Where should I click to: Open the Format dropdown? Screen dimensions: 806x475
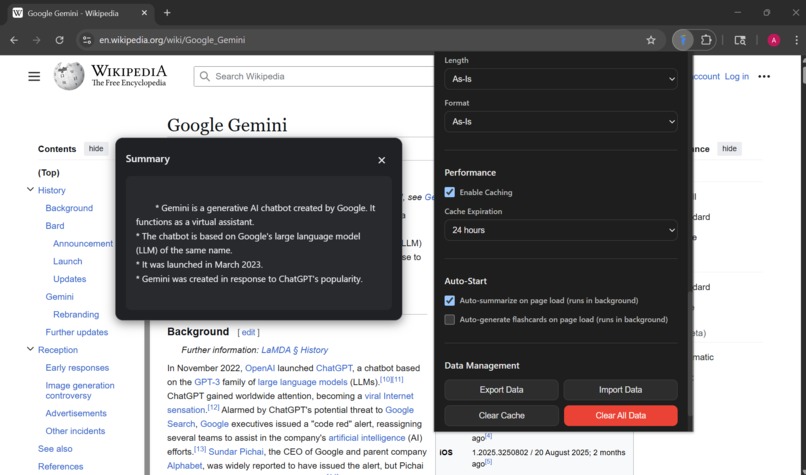pyautogui.click(x=561, y=122)
